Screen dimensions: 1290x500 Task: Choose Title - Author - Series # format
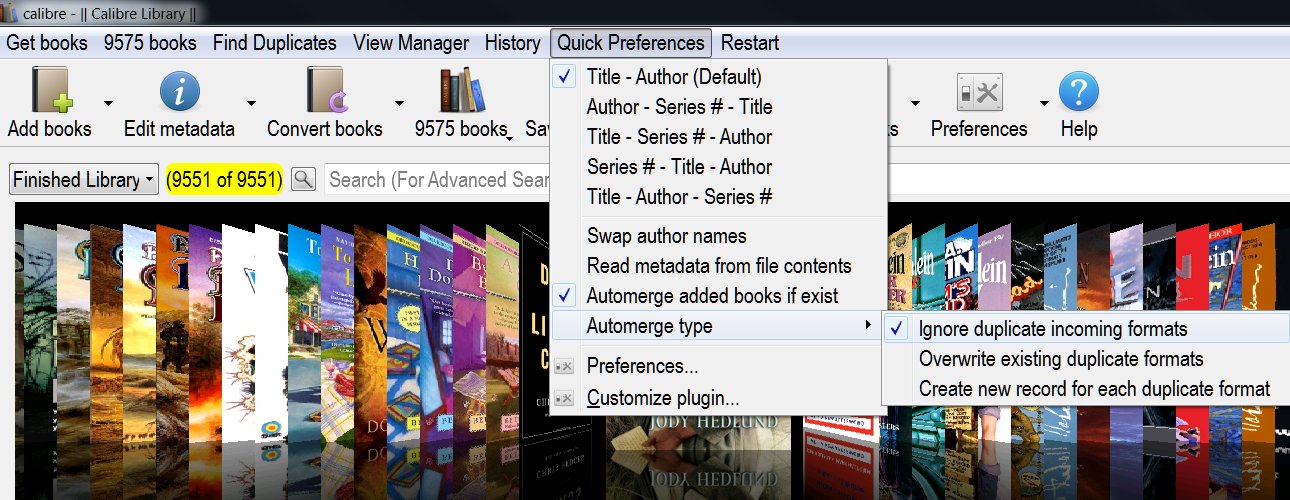(718, 196)
